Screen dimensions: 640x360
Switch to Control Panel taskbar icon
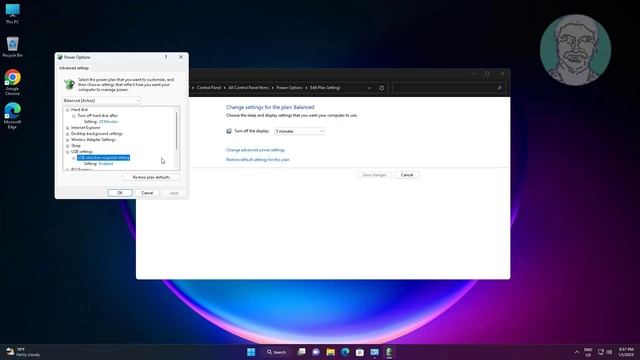pos(374,352)
